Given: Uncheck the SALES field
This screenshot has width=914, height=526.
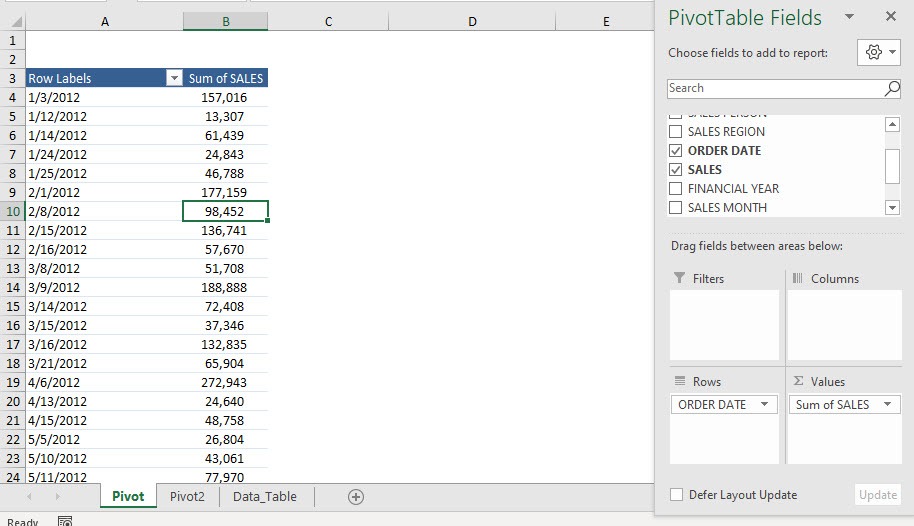Looking at the screenshot, I should [675, 170].
